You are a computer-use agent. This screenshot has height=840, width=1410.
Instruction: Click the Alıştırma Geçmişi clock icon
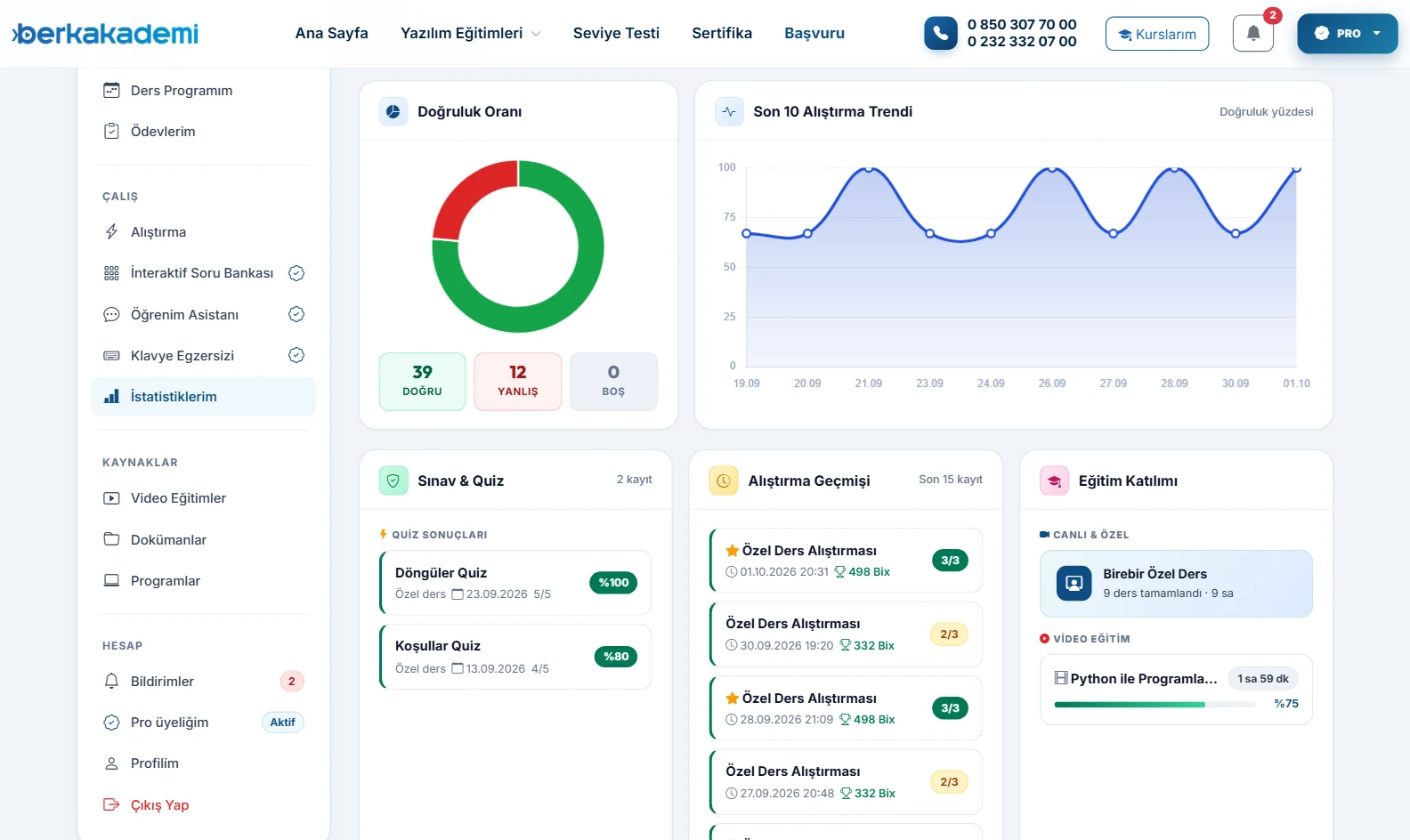pyautogui.click(x=723, y=481)
